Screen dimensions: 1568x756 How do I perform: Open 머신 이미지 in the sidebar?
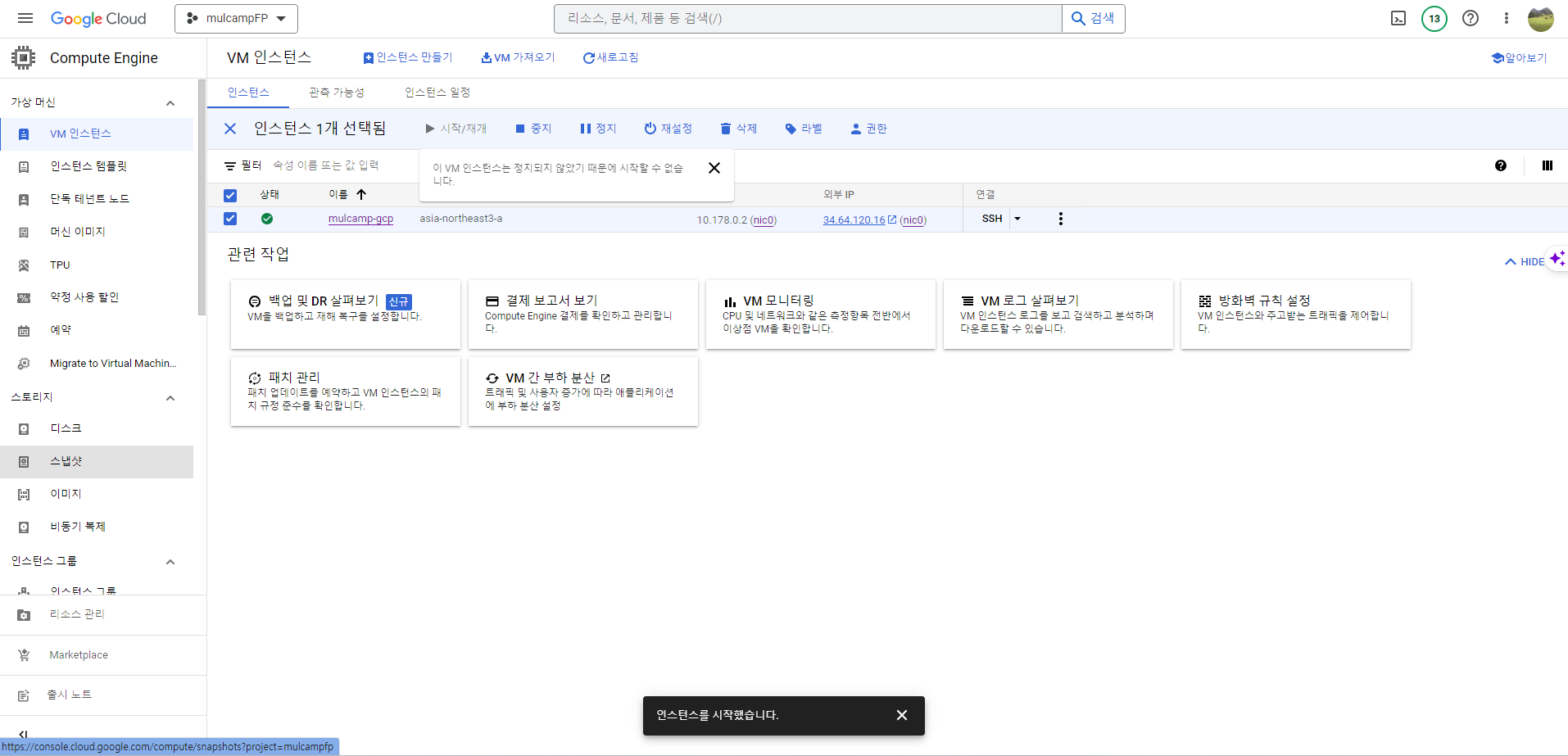point(97,232)
